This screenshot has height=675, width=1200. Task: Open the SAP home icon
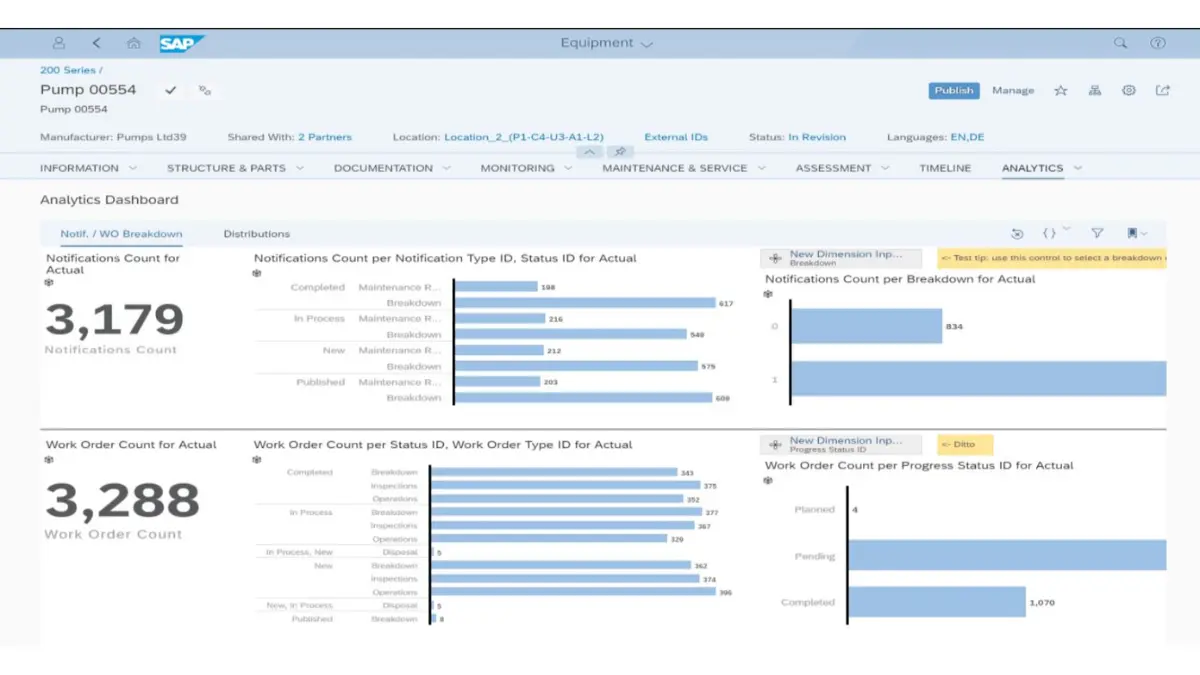[134, 43]
